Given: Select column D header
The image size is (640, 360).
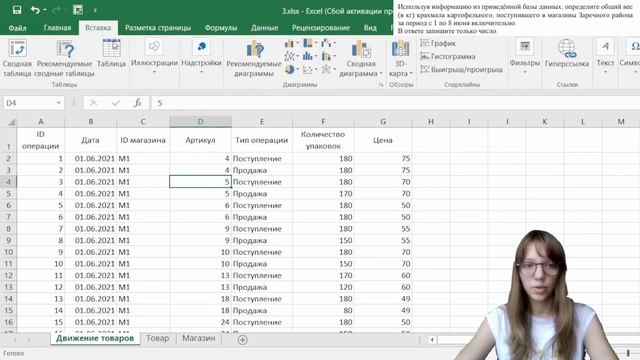Looking at the screenshot, I should click(x=200, y=122).
